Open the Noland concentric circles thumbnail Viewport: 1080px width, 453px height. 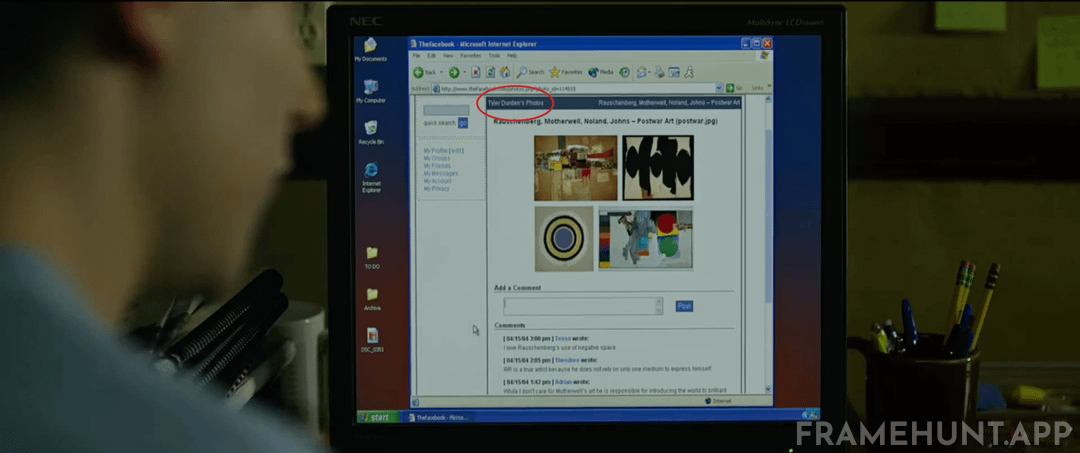click(x=564, y=238)
